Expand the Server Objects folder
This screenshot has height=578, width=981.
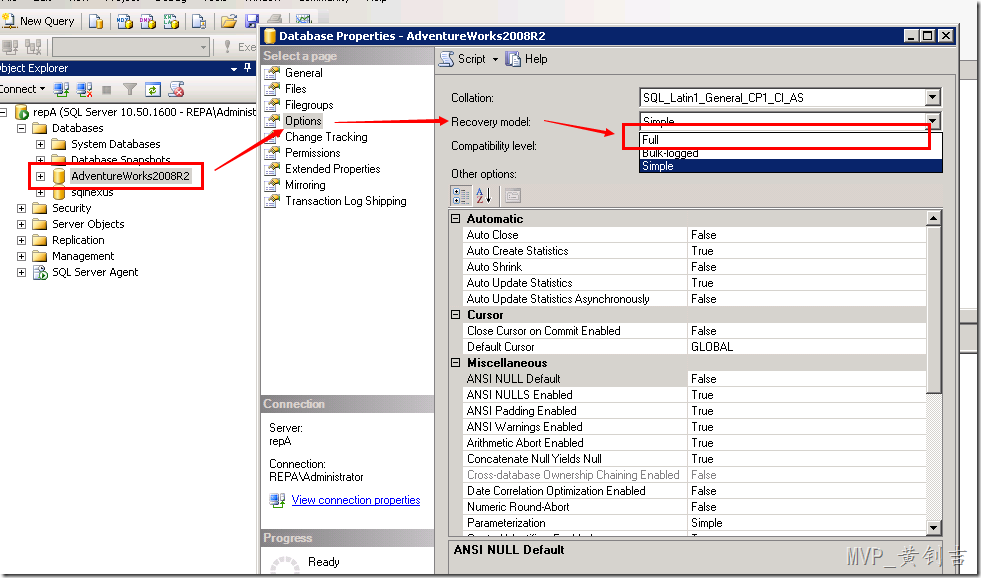coord(21,224)
